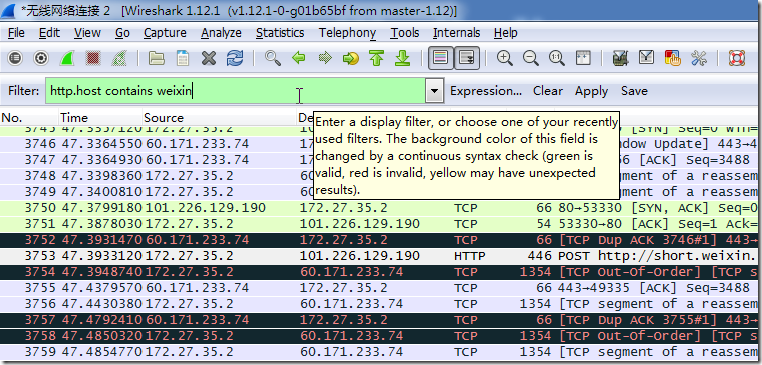Image resolution: width=762 pixels, height=365 pixels.
Task: Close this capture file
Action: pyautogui.click(x=209, y=59)
